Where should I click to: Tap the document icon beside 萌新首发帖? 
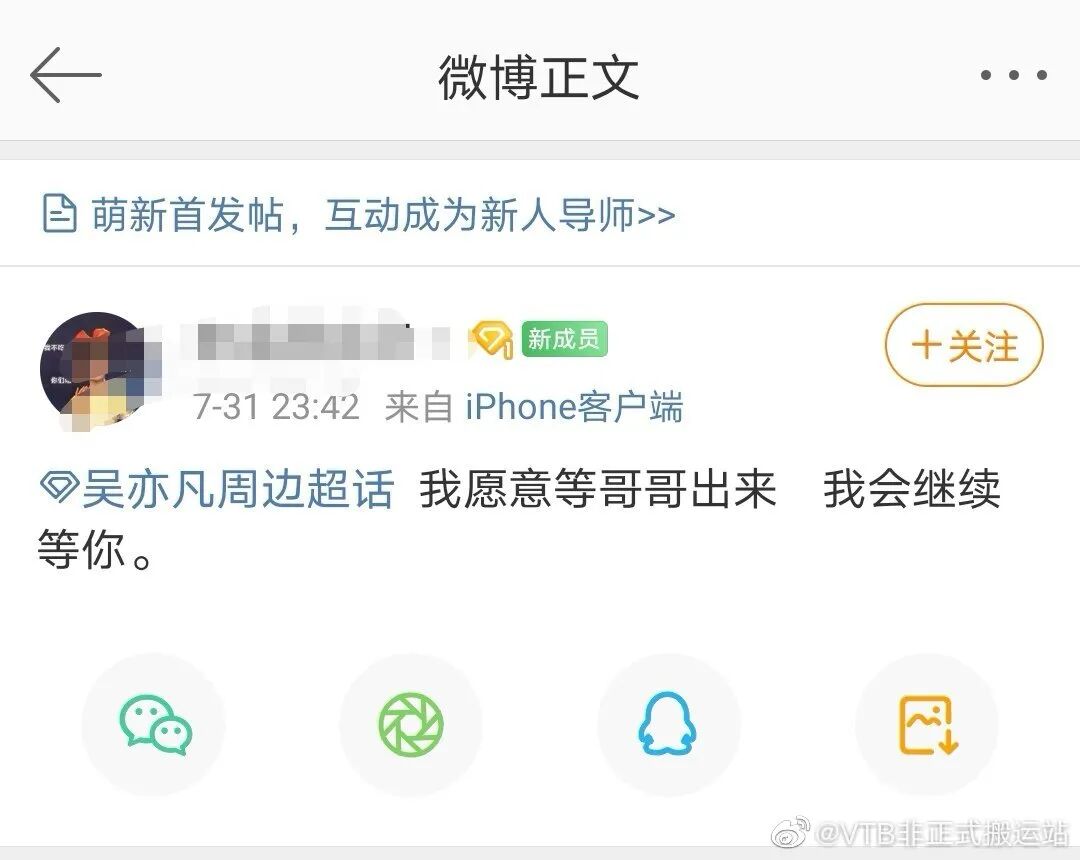(x=59, y=213)
